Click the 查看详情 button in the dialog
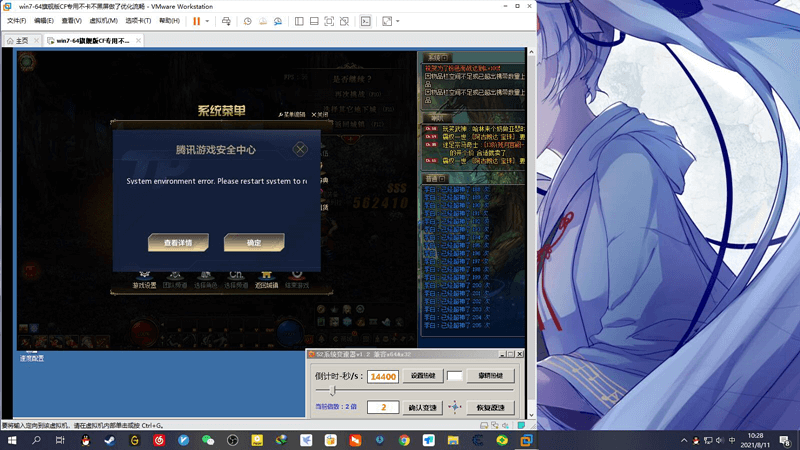This screenshot has height=450, width=800. (178, 242)
